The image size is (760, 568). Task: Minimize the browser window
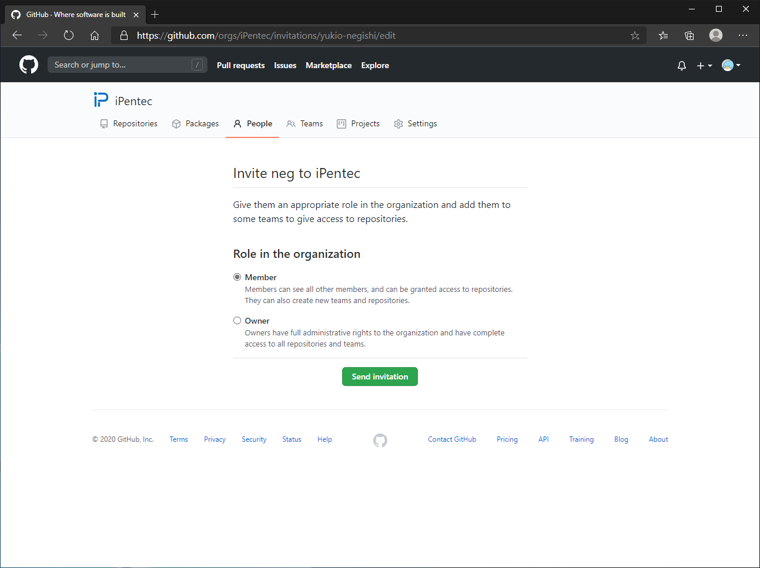point(692,9)
